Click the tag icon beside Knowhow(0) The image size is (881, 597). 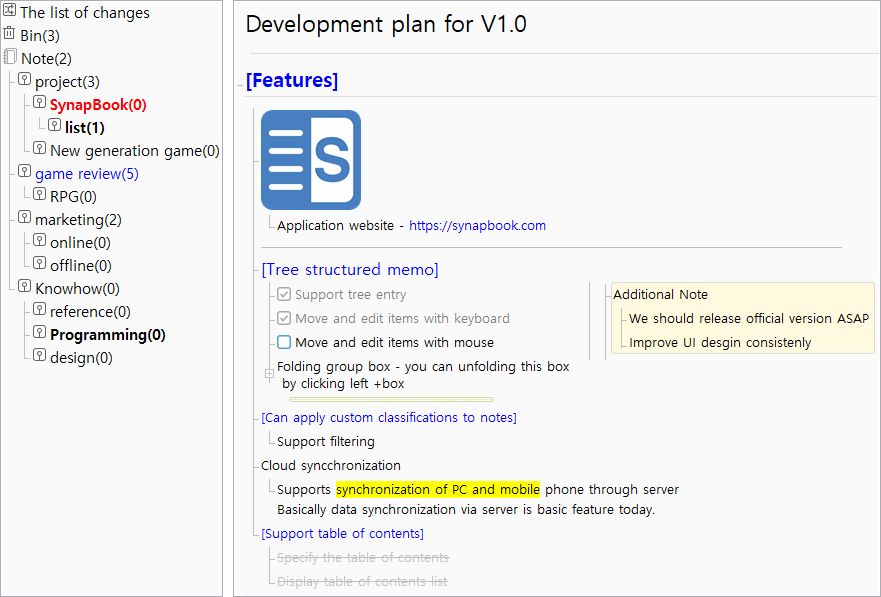pos(24,286)
